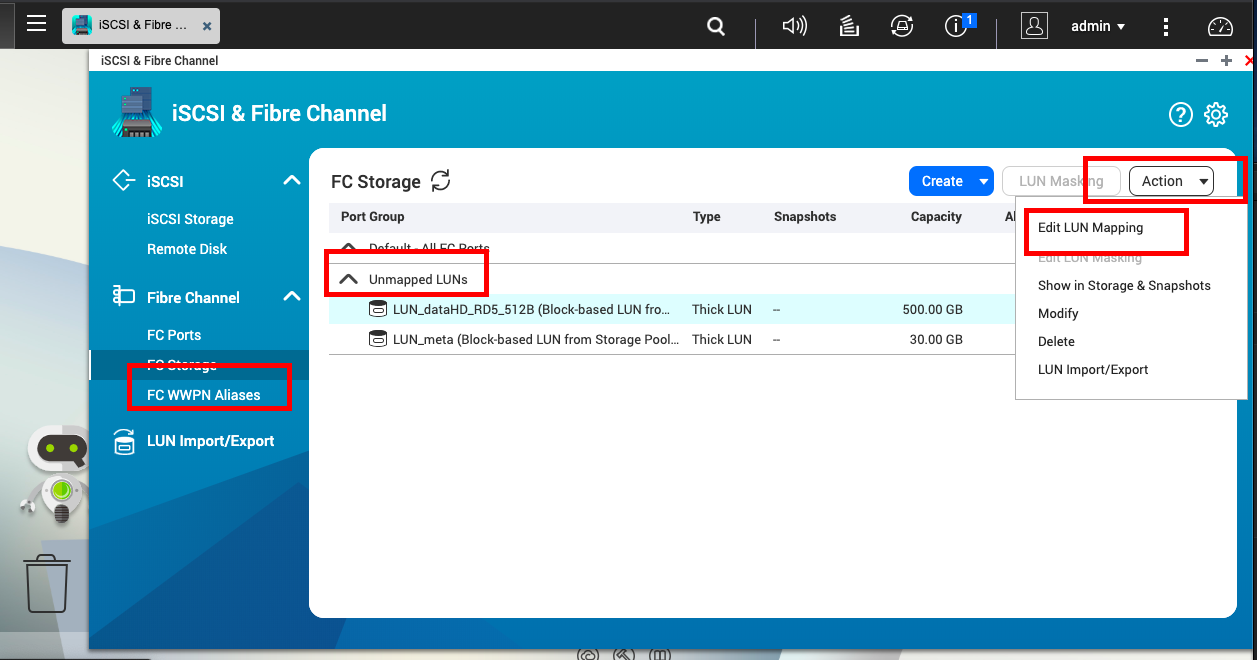Open iSCSI Storage in sidebar
The height and width of the screenshot is (660, 1257).
coord(190,219)
